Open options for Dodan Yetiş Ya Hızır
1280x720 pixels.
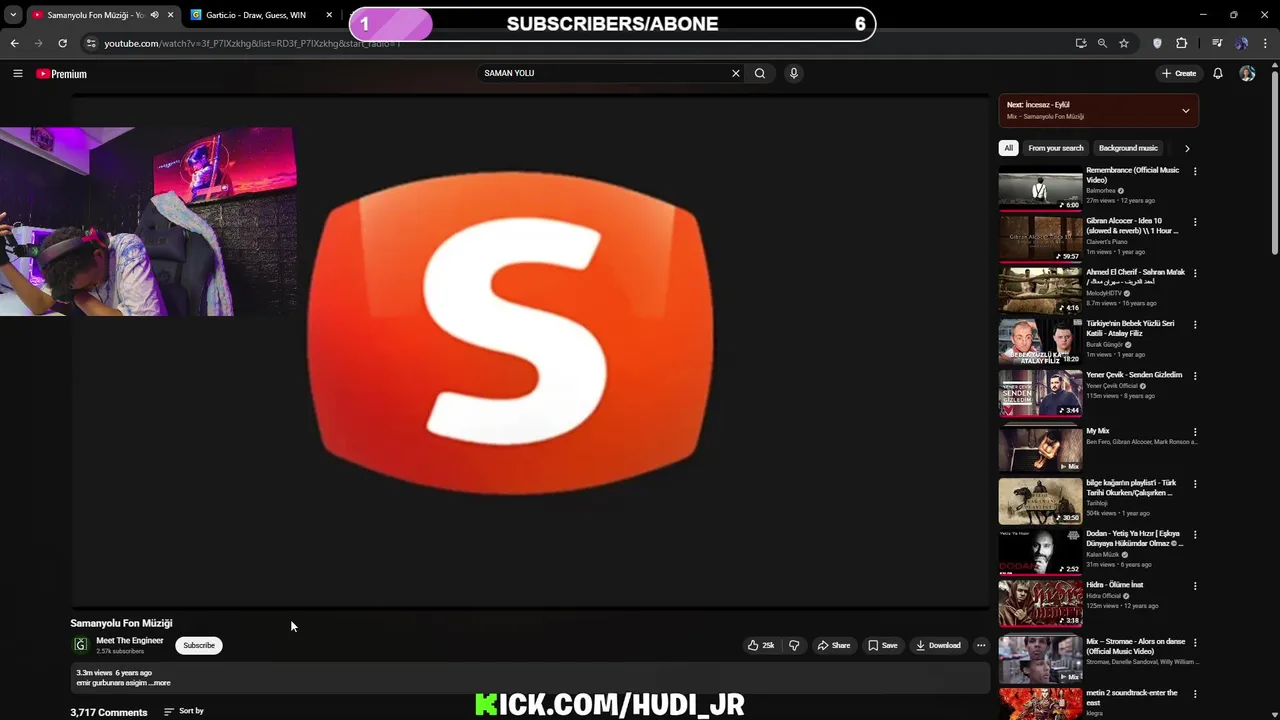tap(1195, 535)
